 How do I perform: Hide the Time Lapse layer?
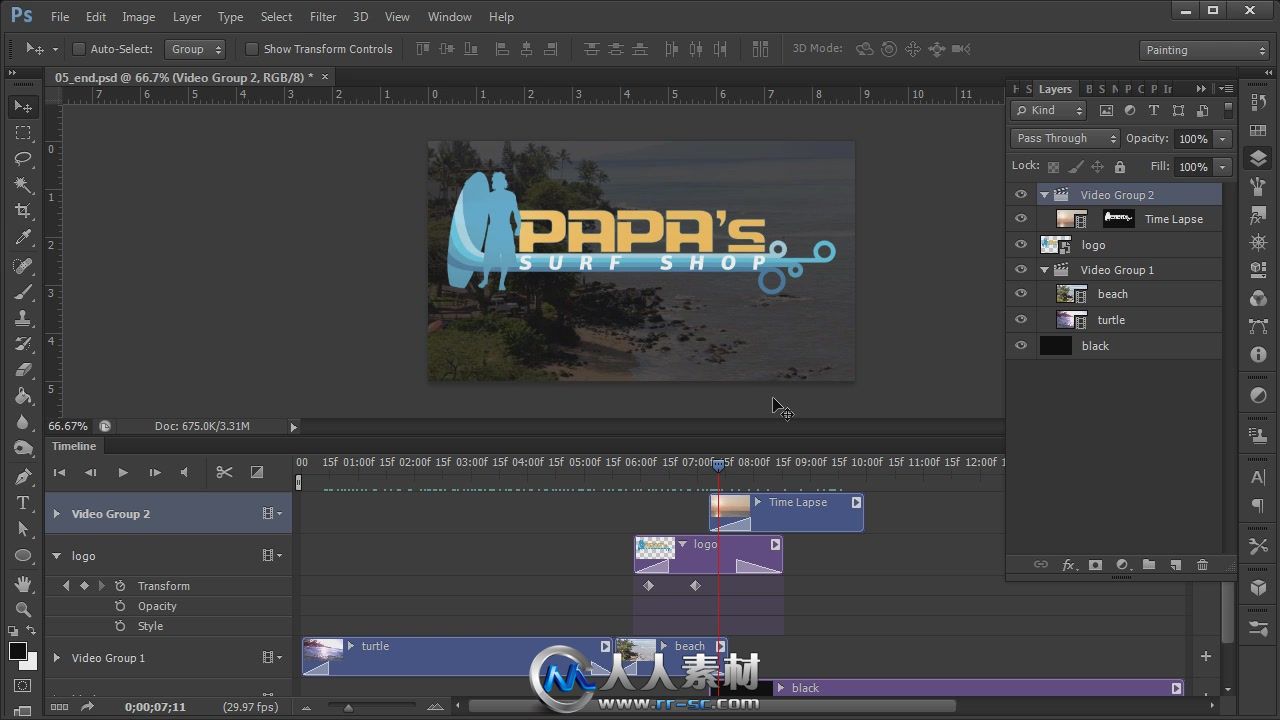(1021, 219)
